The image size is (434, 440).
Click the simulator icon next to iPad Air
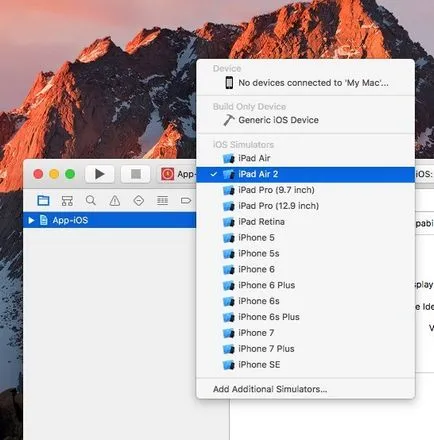click(229, 158)
